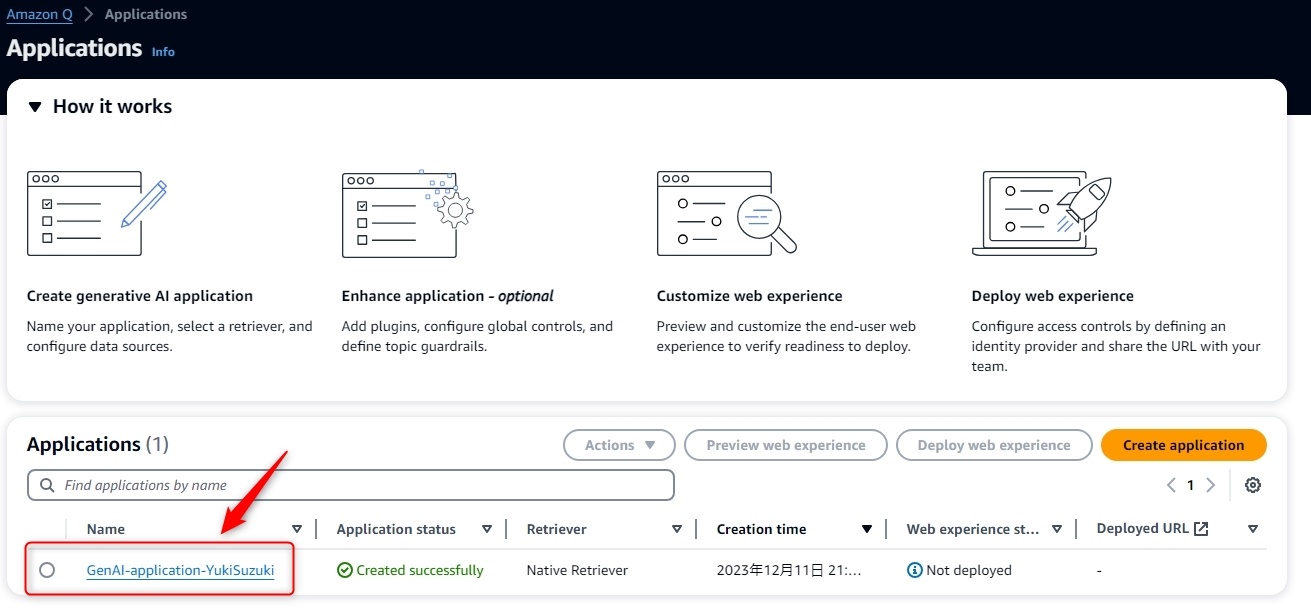
Task: Click the Name column header
Action: (106, 529)
